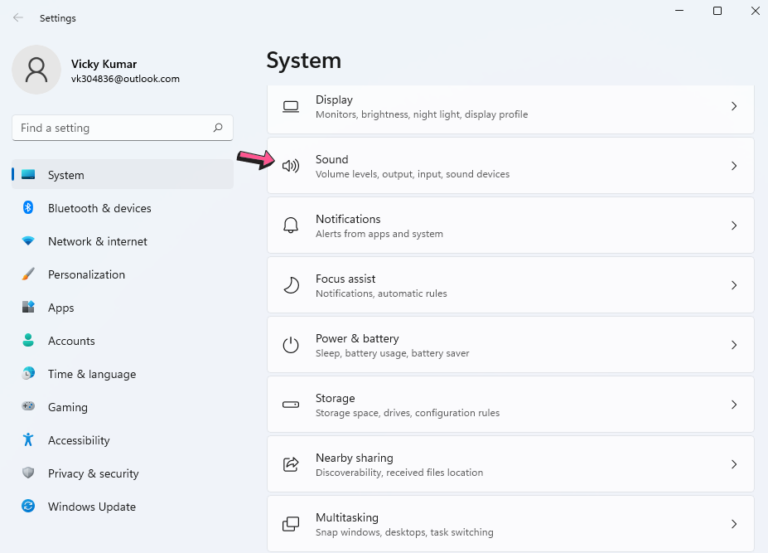Click the Storage drive icon
Image resolution: width=768 pixels, height=553 pixels.
291,405
